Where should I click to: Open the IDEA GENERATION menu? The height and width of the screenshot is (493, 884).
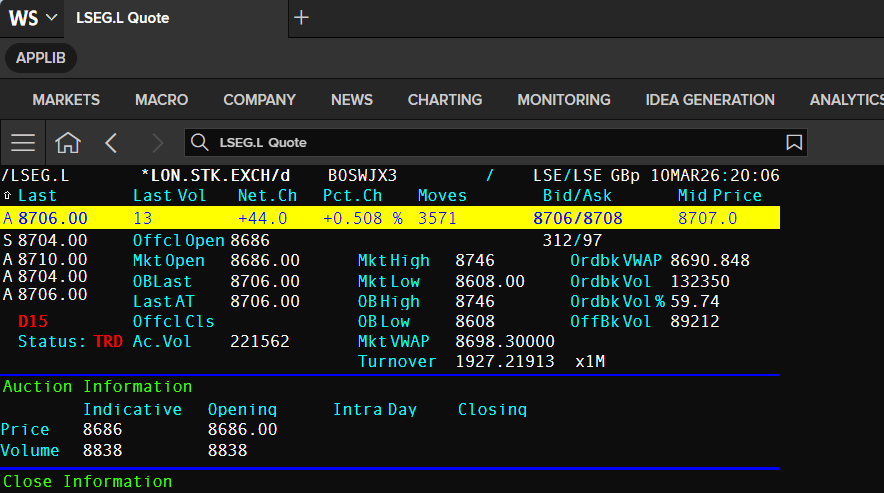click(x=710, y=100)
